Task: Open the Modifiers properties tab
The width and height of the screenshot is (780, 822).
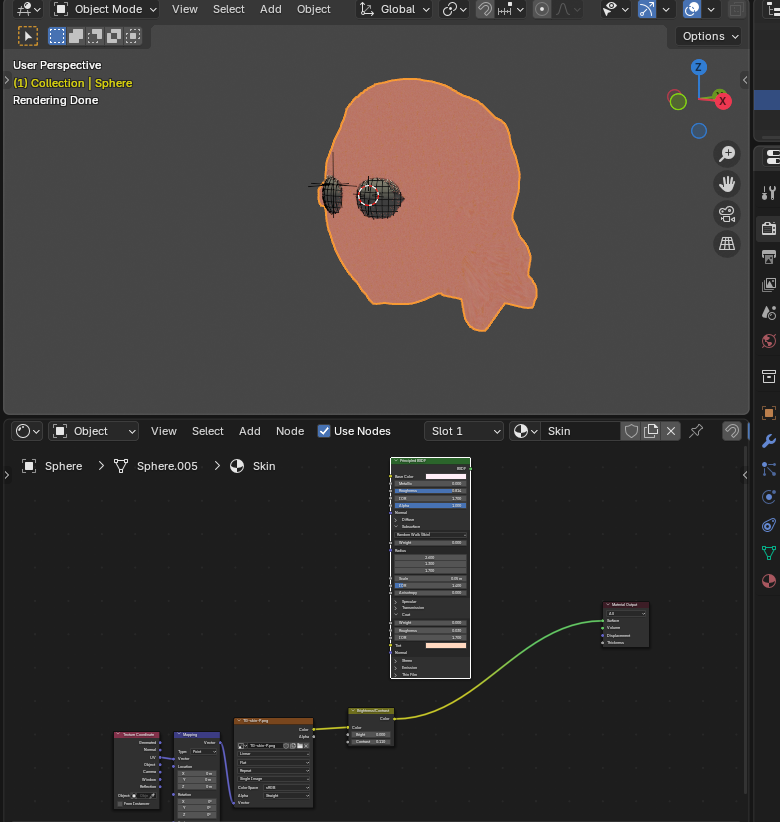Action: click(x=768, y=441)
